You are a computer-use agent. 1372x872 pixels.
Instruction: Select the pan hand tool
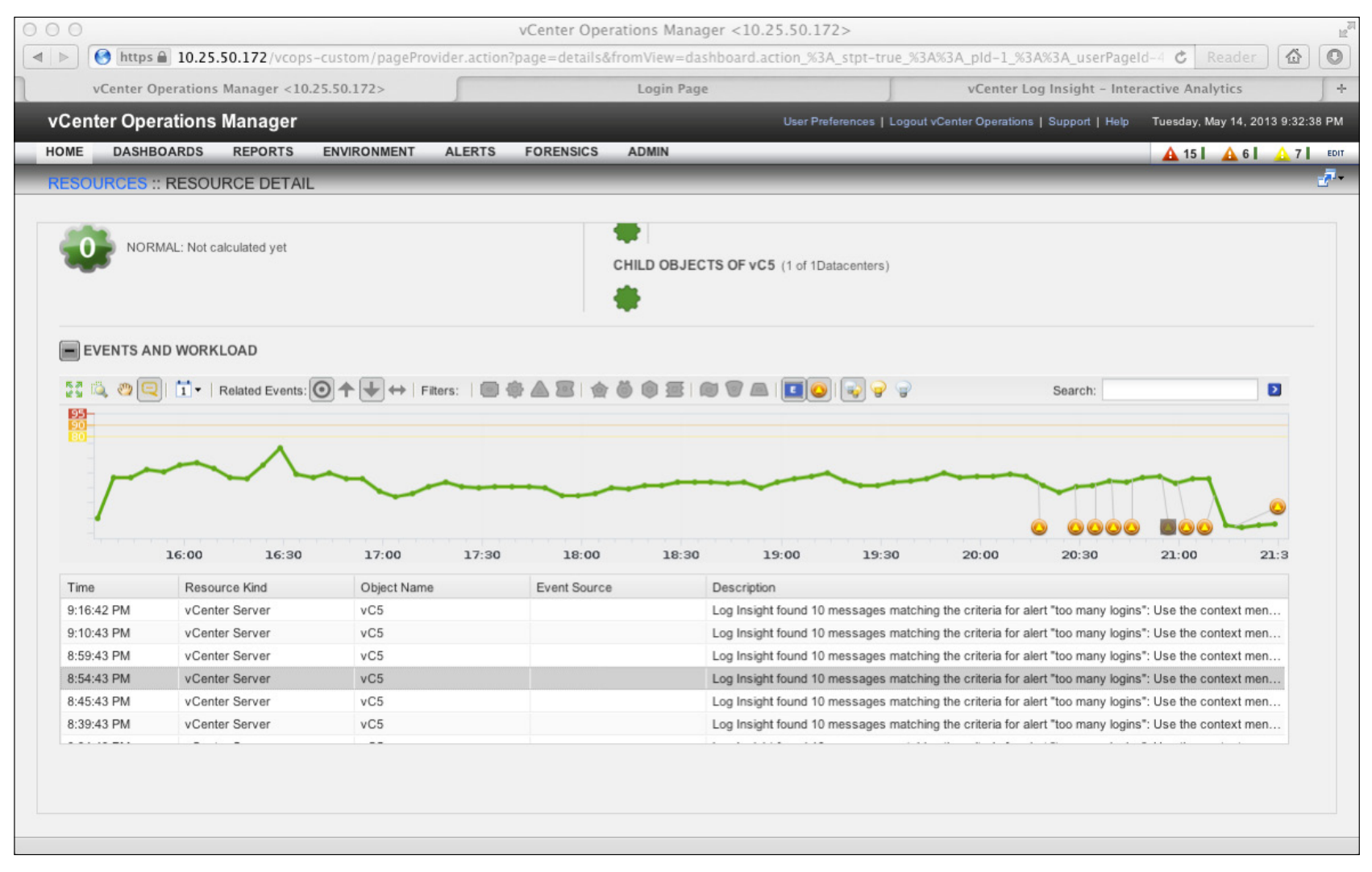click(x=124, y=390)
